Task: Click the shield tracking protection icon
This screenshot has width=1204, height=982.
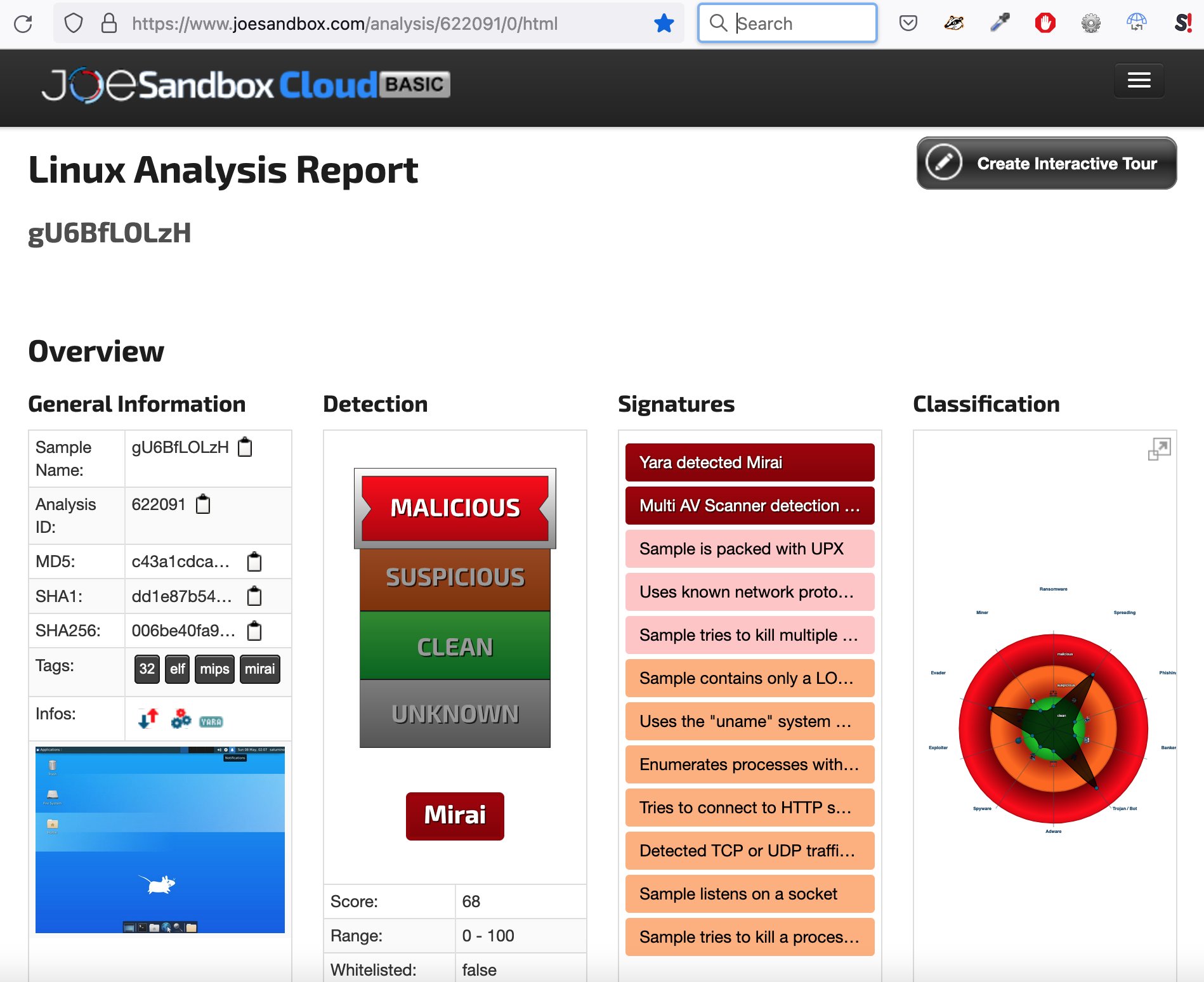Action: [74, 24]
